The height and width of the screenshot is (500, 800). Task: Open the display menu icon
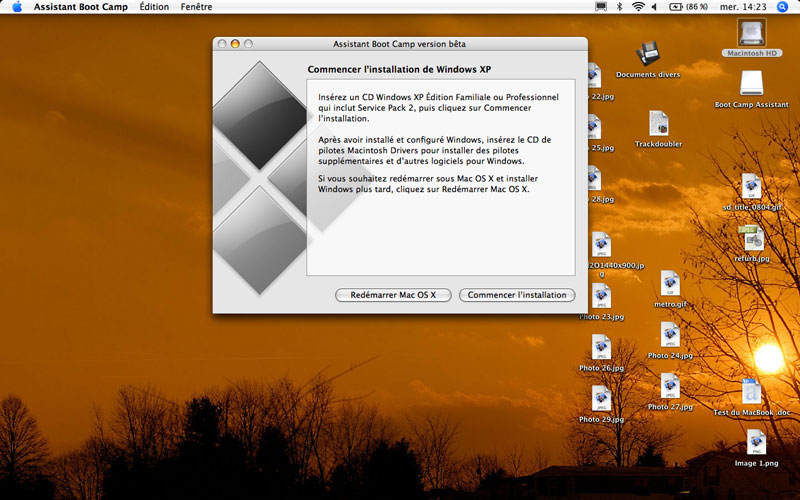pyautogui.click(x=601, y=7)
